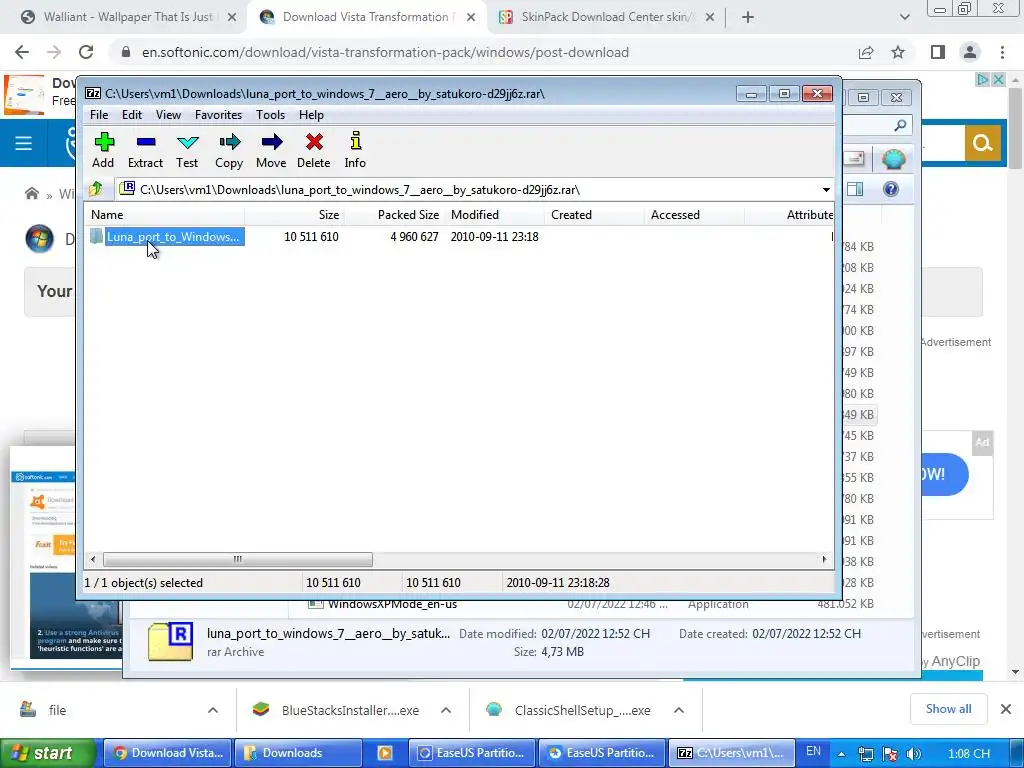Sort by Created column header

594,215
